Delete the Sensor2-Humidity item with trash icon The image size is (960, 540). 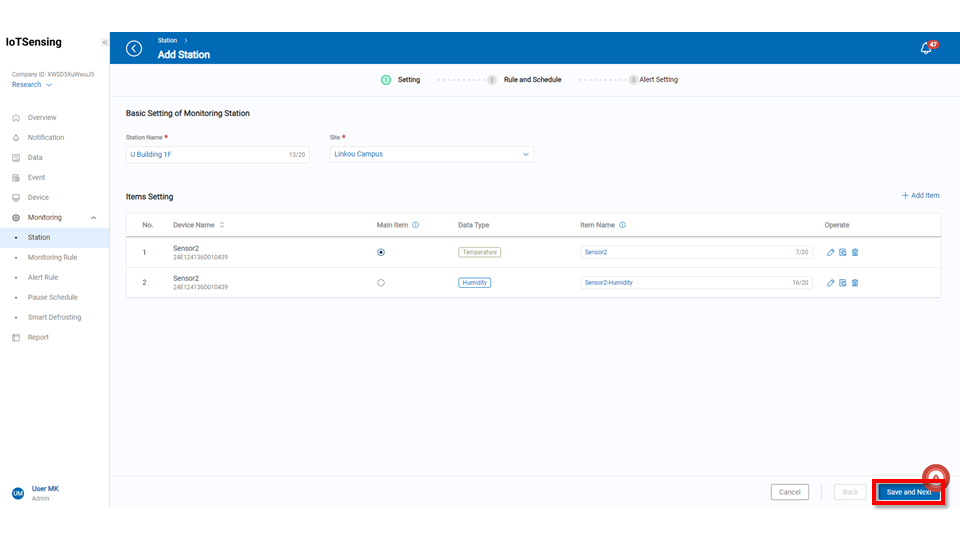(855, 283)
